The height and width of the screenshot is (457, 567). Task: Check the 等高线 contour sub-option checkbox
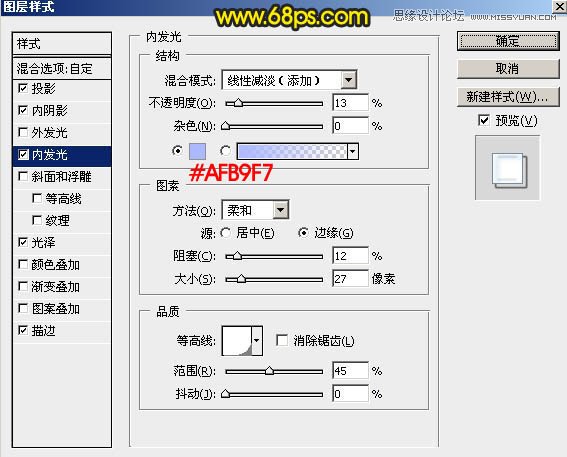pyautogui.click(x=37, y=198)
